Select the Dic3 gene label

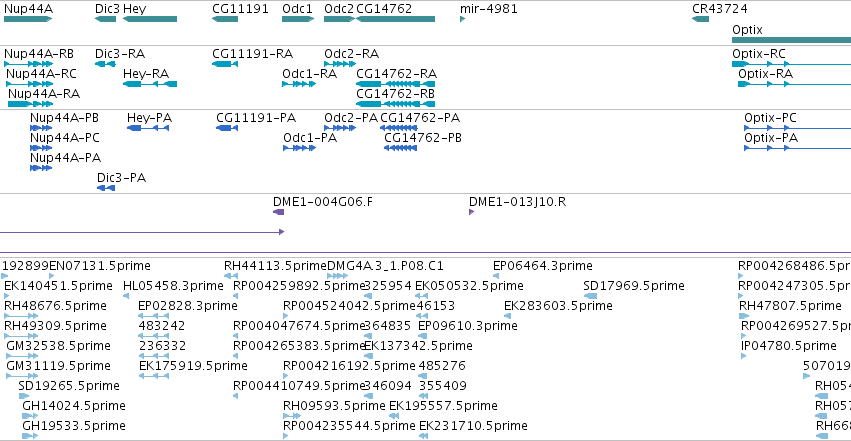click(x=107, y=9)
